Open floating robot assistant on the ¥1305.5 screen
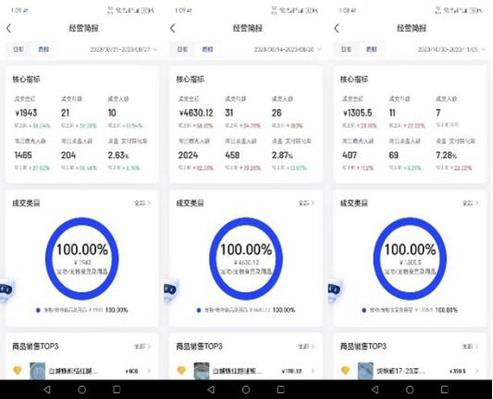The width and height of the screenshot is (493, 399). tap(335, 290)
